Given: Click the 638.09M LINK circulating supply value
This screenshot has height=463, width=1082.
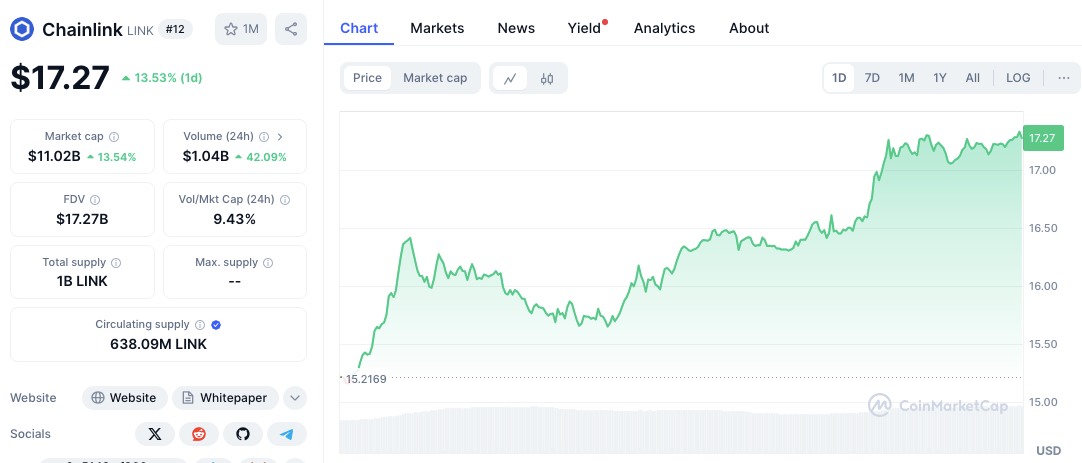Looking at the screenshot, I should [158, 344].
